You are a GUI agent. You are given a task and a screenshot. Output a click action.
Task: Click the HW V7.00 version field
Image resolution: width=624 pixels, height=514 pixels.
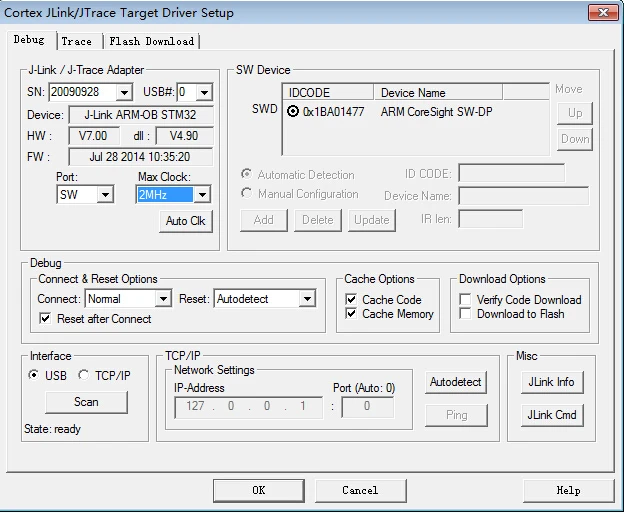click(94, 136)
